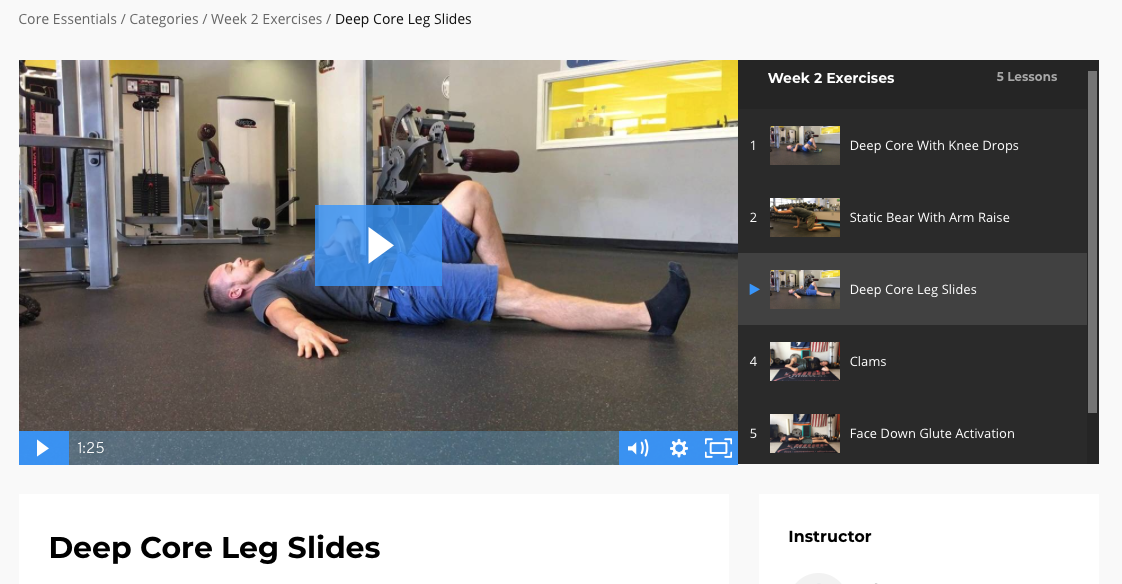Image resolution: width=1122 pixels, height=584 pixels.
Task: Mute the video using the volume icon
Action: [638, 448]
